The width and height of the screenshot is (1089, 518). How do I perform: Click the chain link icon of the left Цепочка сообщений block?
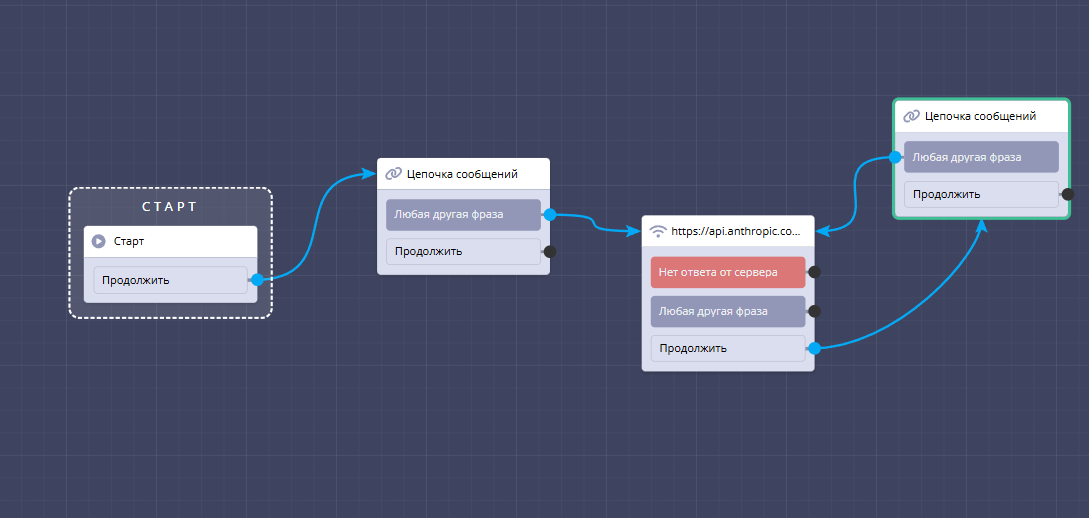tap(393, 174)
